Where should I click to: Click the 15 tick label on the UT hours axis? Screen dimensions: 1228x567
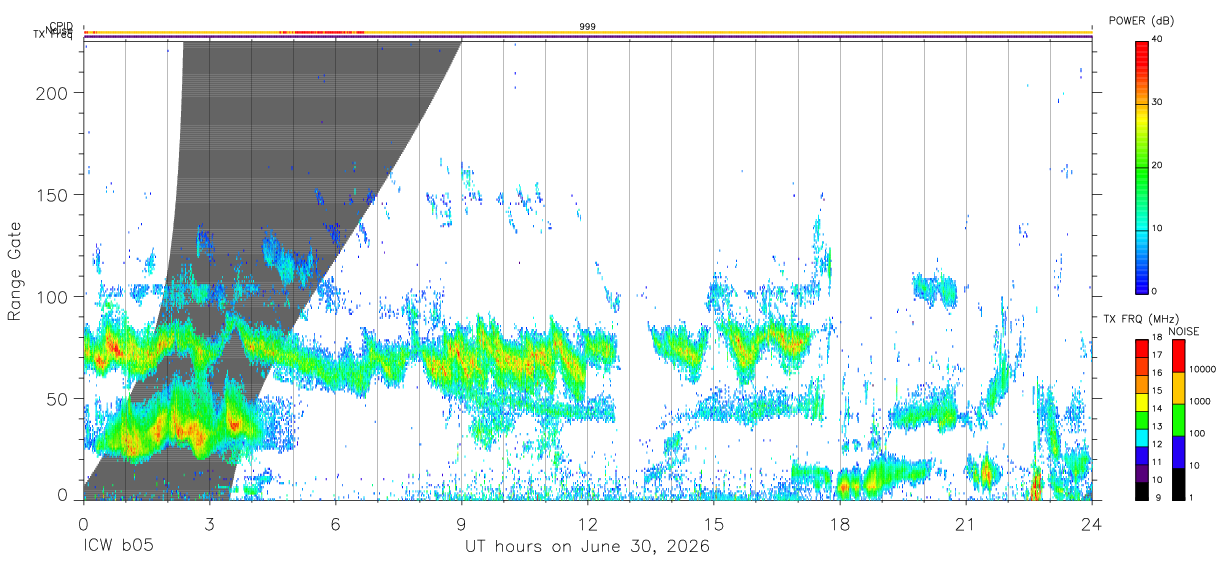[x=714, y=524]
